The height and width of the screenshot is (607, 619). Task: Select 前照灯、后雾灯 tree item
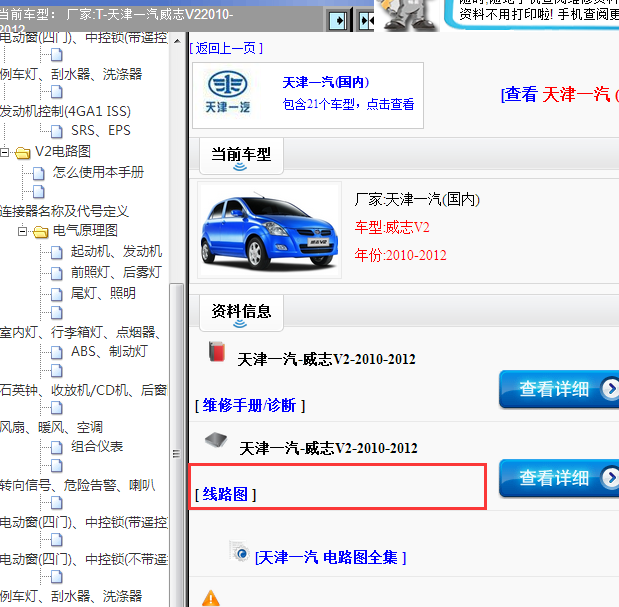(116, 272)
